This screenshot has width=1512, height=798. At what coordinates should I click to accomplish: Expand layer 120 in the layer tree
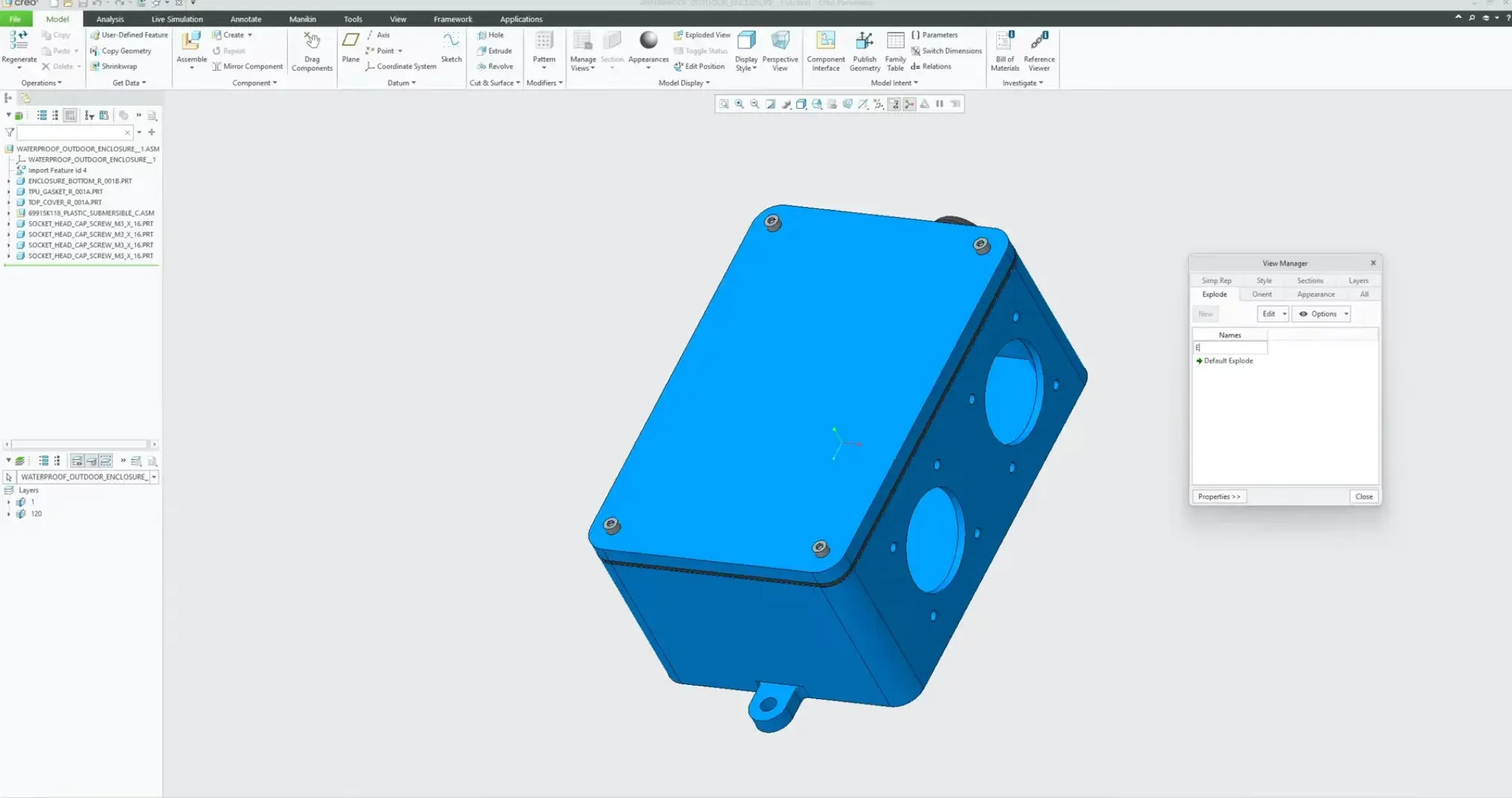(x=9, y=514)
